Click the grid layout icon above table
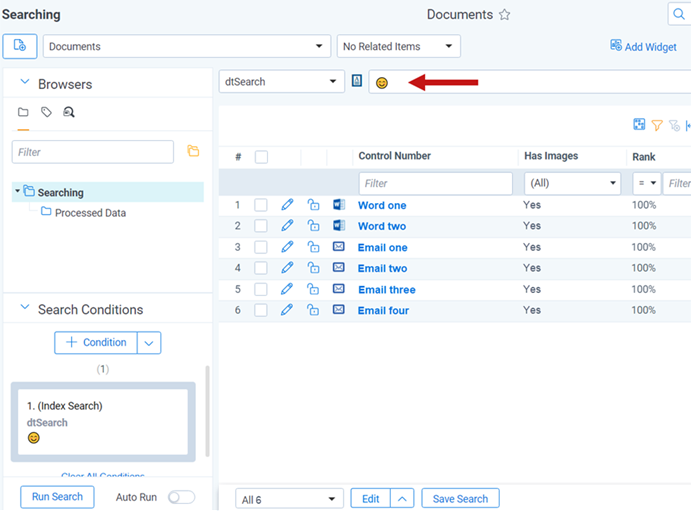This screenshot has height=511, width=691. click(639, 125)
